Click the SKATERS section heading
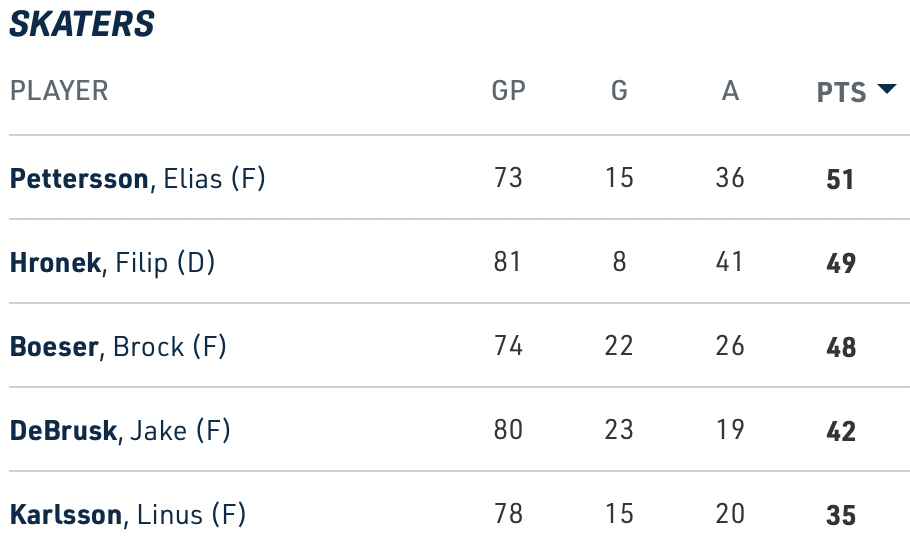 82,24
